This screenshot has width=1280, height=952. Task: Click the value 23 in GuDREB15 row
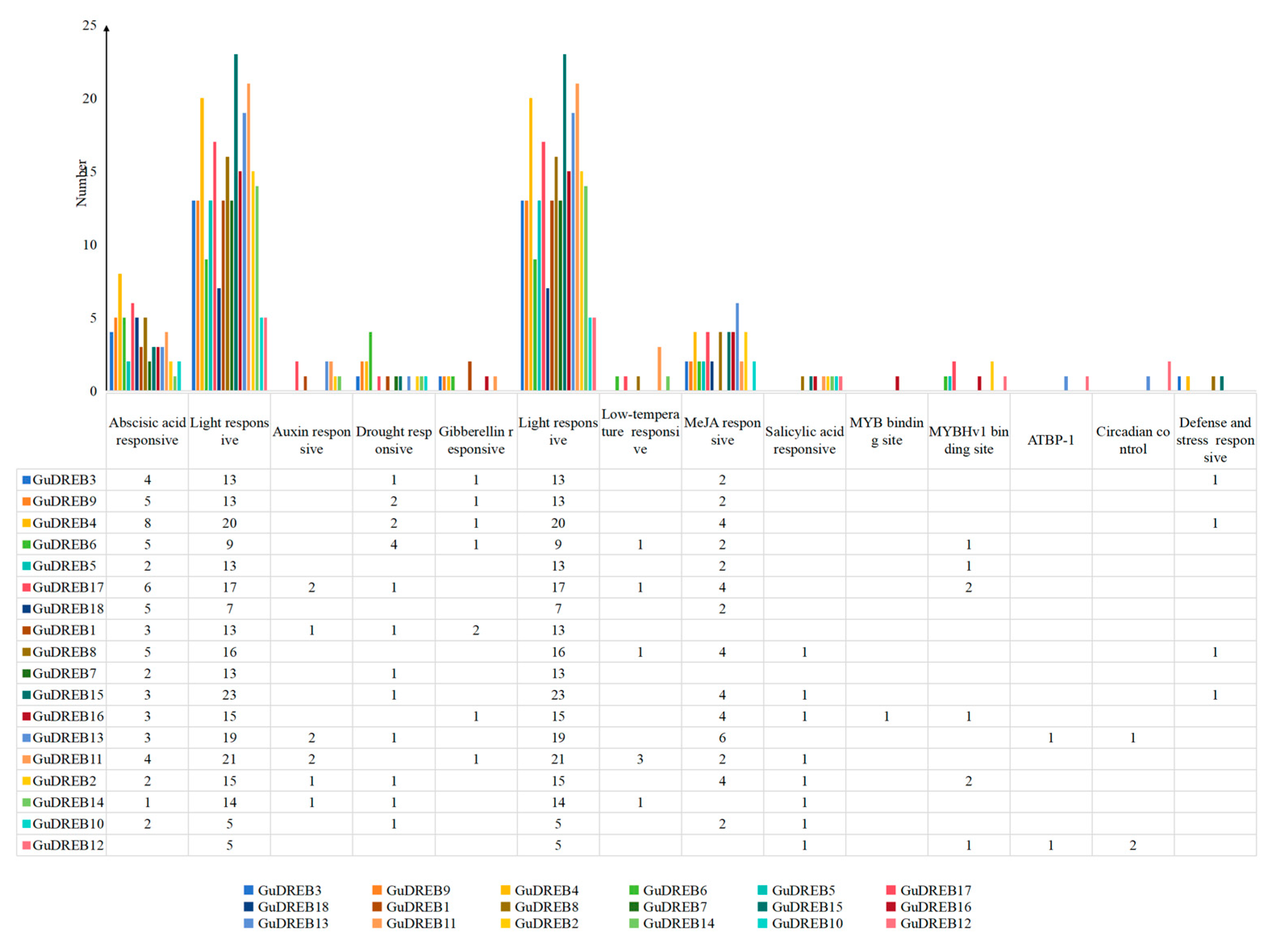pyautogui.click(x=229, y=694)
